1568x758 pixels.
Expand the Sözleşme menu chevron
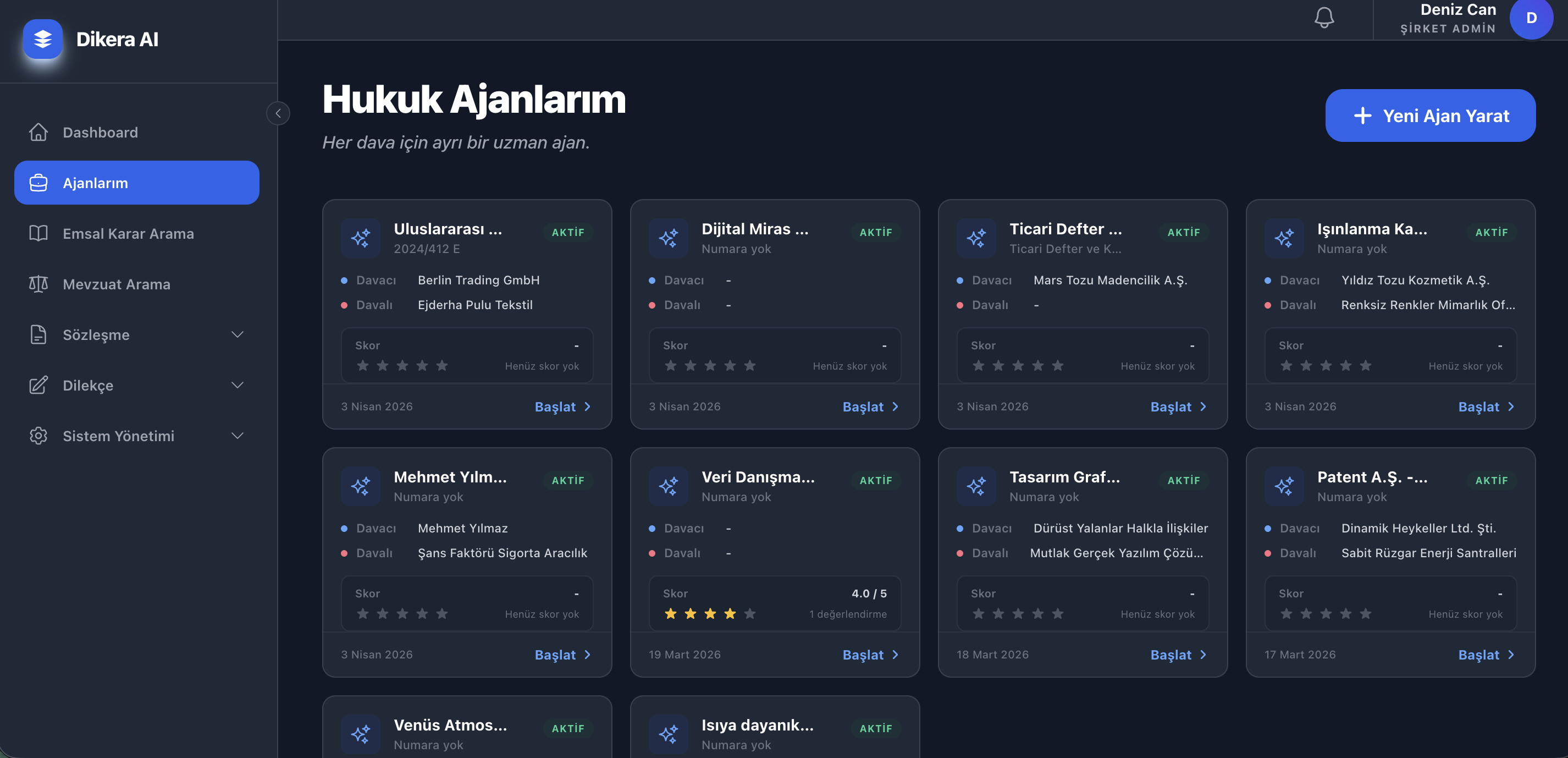[x=238, y=335]
